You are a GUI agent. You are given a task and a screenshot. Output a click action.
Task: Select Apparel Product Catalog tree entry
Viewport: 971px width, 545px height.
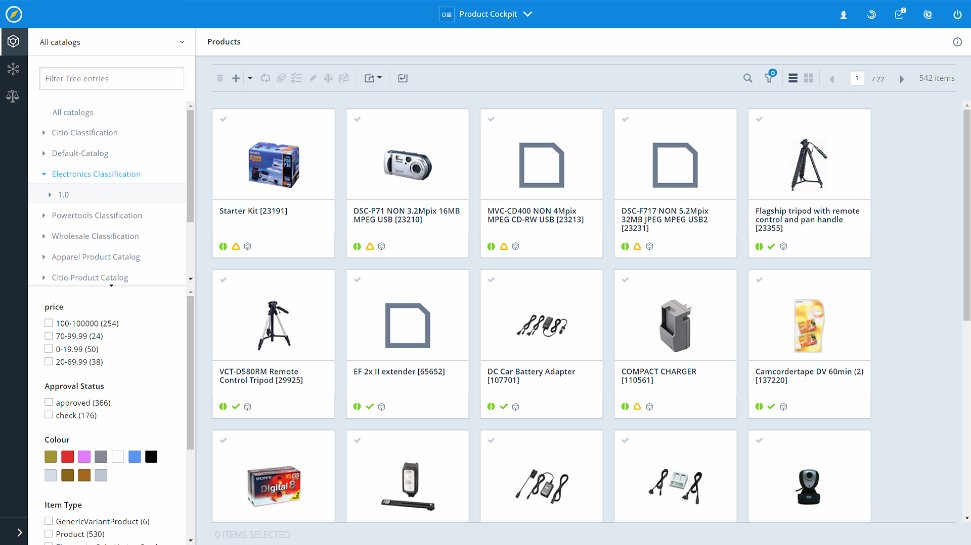coord(96,256)
